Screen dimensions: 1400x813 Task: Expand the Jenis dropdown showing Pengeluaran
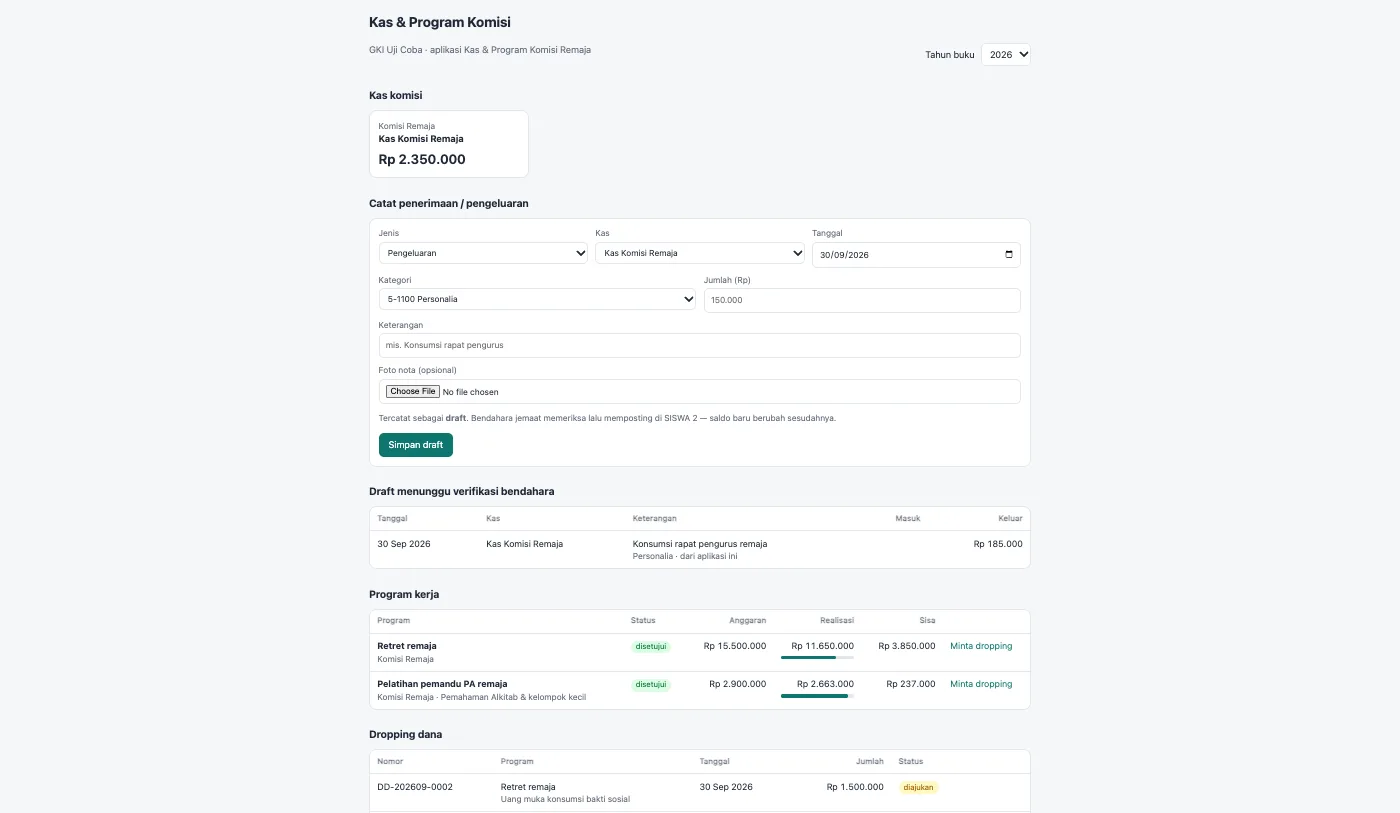pos(483,254)
